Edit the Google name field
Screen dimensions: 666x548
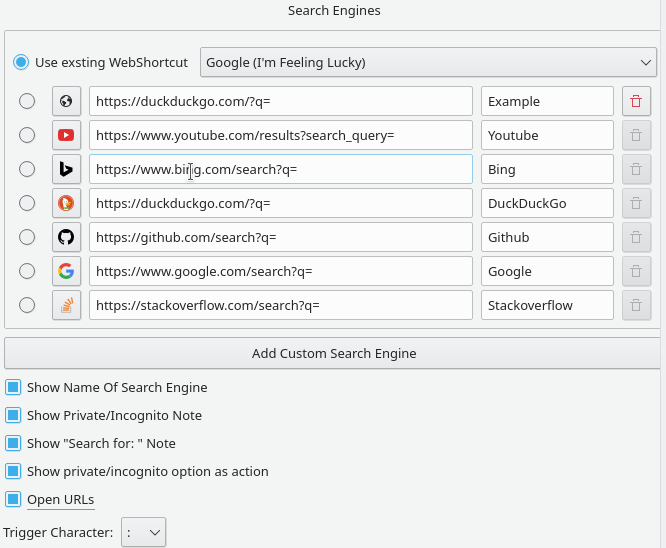tap(547, 271)
